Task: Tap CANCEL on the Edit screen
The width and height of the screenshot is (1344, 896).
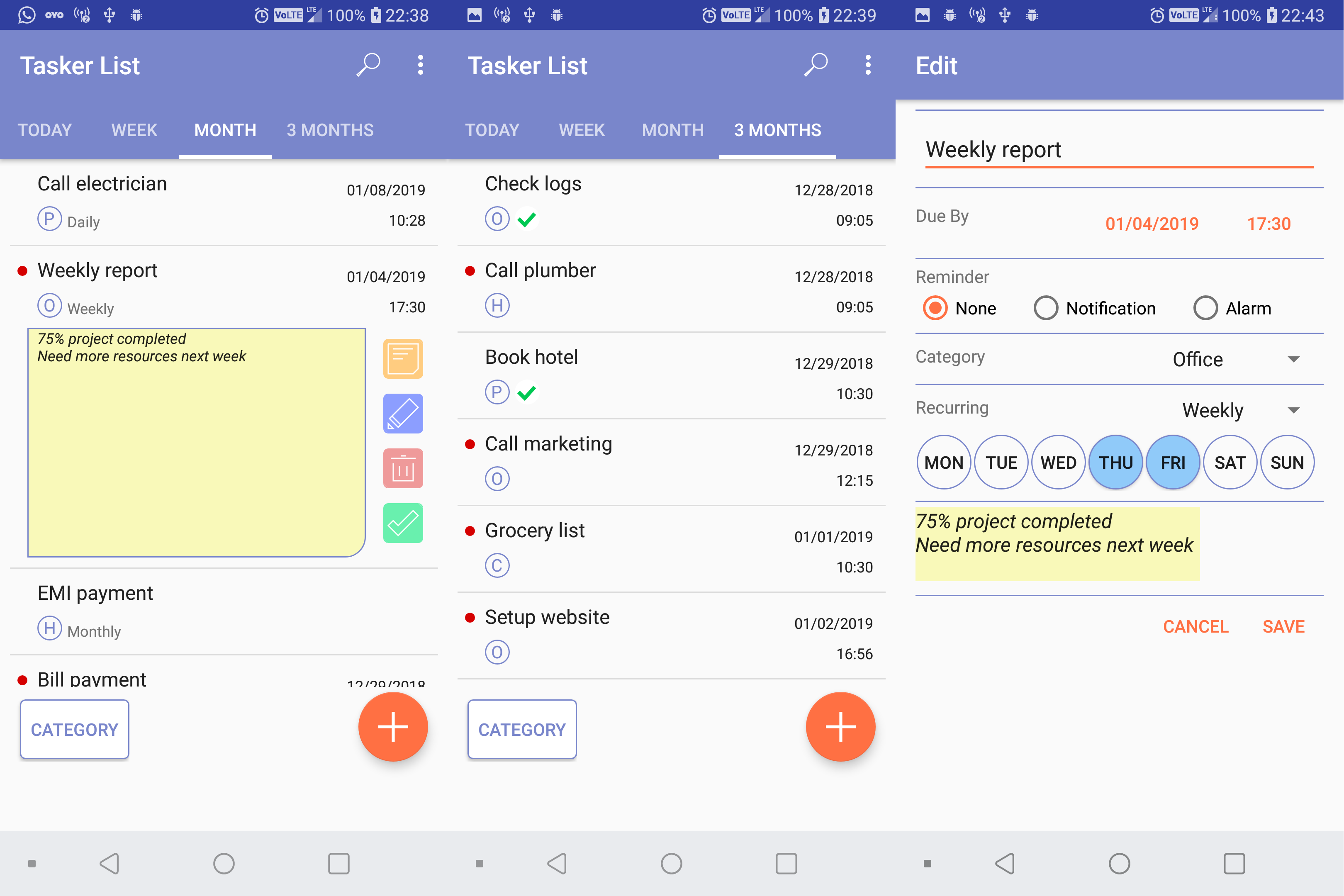Action: click(x=1195, y=627)
